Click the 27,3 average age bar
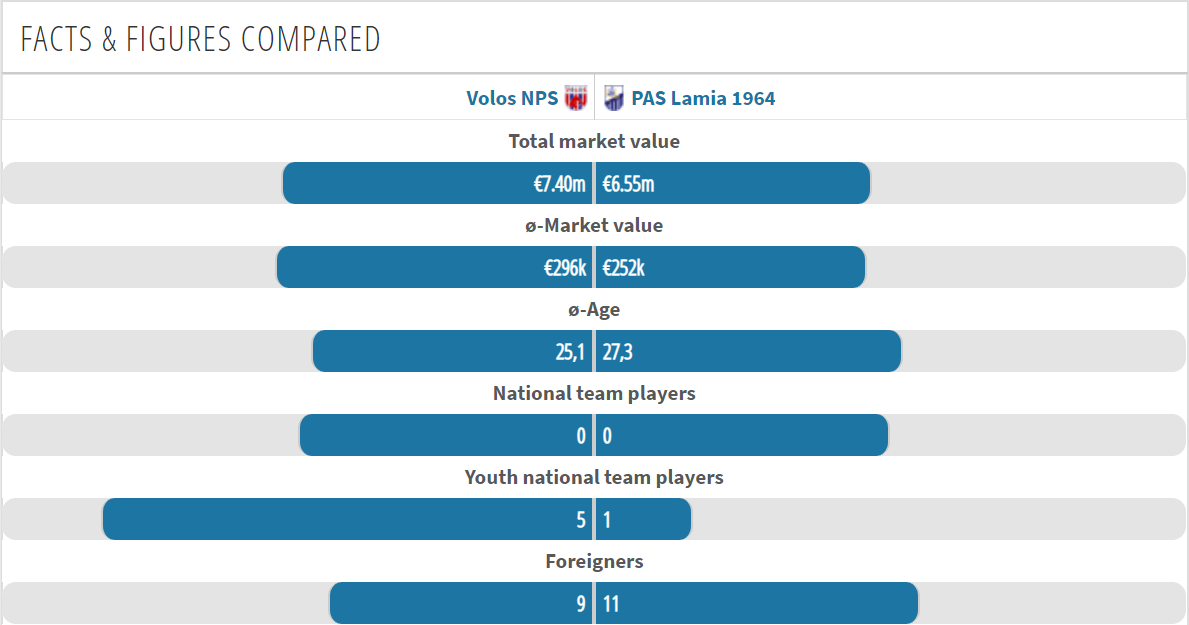This screenshot has width=1189, height=625. click(x=748, y=351)
